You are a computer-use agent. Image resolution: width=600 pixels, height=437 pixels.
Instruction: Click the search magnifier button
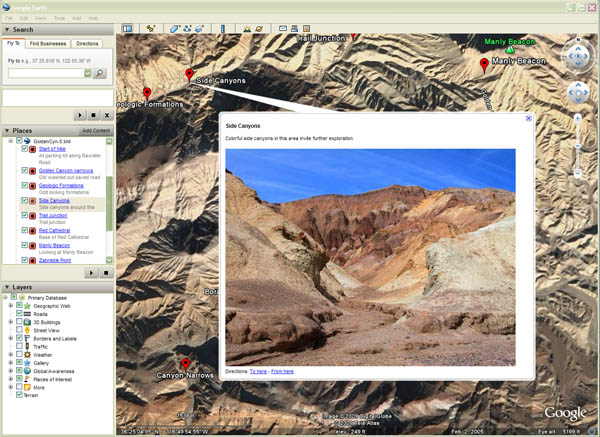tap(100, 73)
